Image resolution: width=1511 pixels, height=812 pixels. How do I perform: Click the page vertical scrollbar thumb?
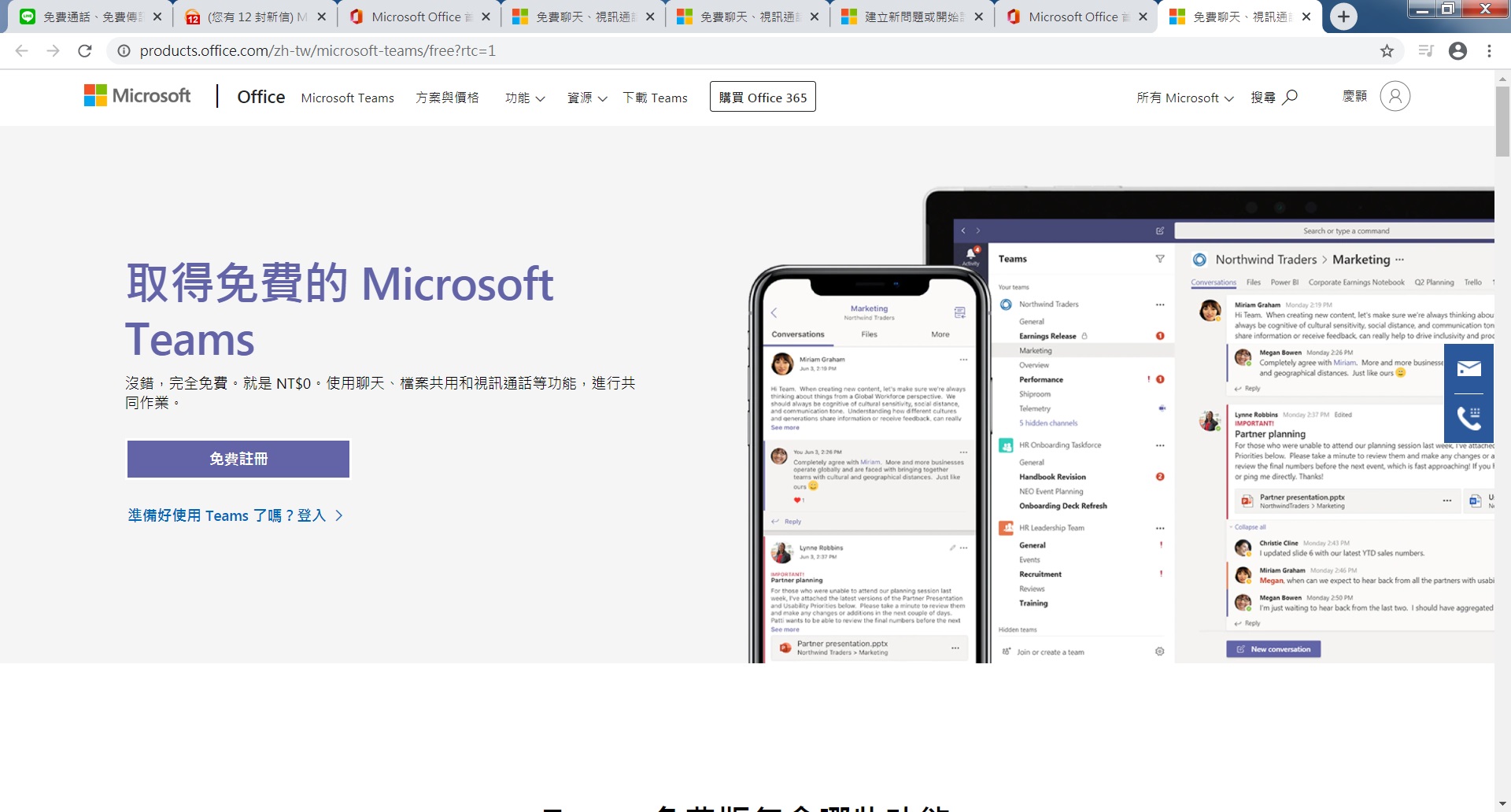pyautogui.click(x=1502, y=121)
